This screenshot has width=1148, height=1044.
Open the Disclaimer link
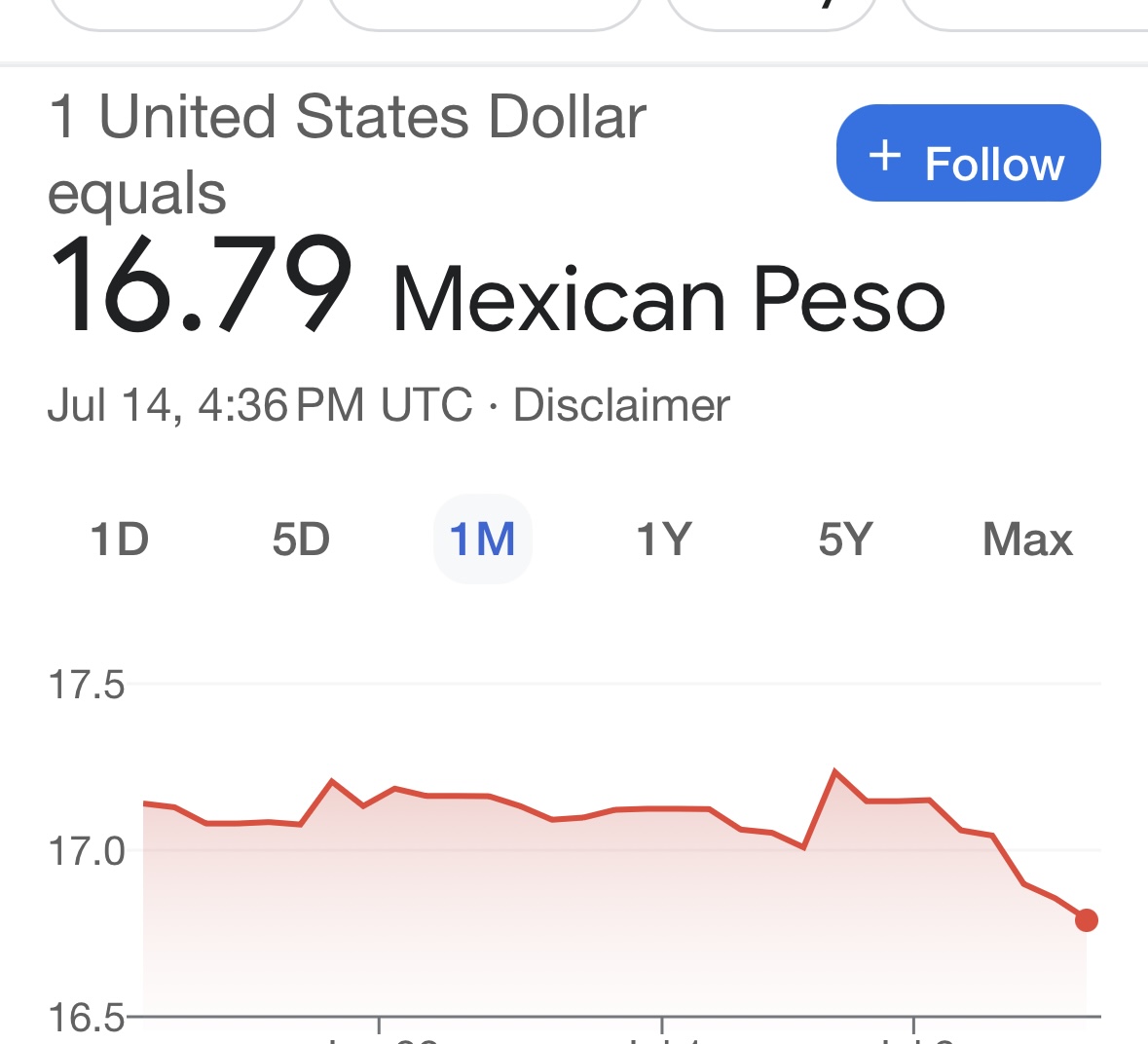click(x=621, y=405)
